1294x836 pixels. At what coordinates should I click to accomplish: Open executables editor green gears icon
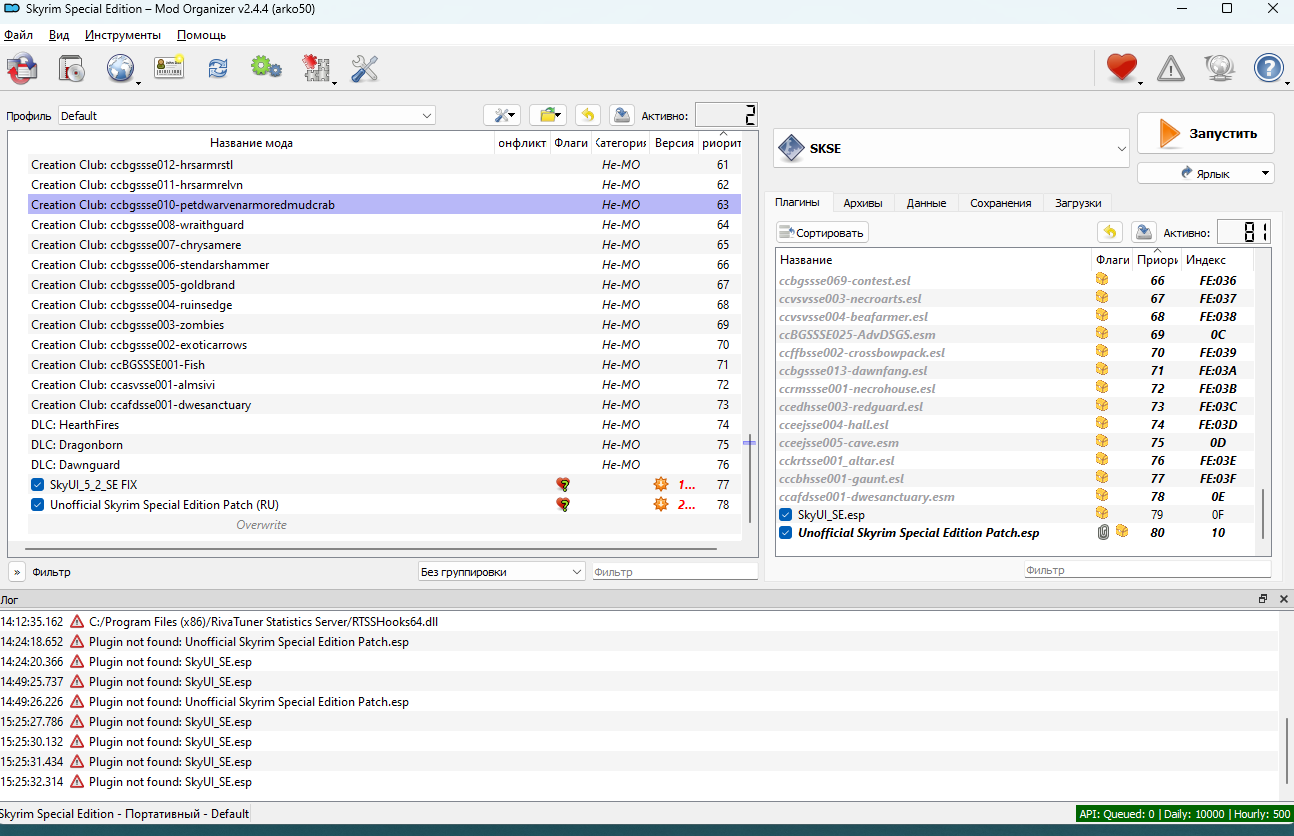click(x=266, y=68)
